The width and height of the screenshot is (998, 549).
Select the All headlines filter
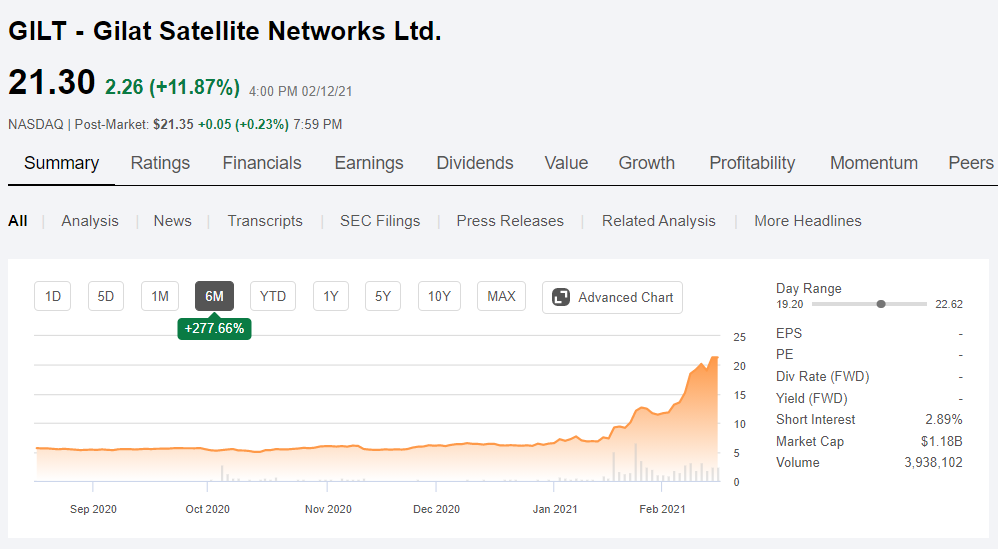[18, 221]
